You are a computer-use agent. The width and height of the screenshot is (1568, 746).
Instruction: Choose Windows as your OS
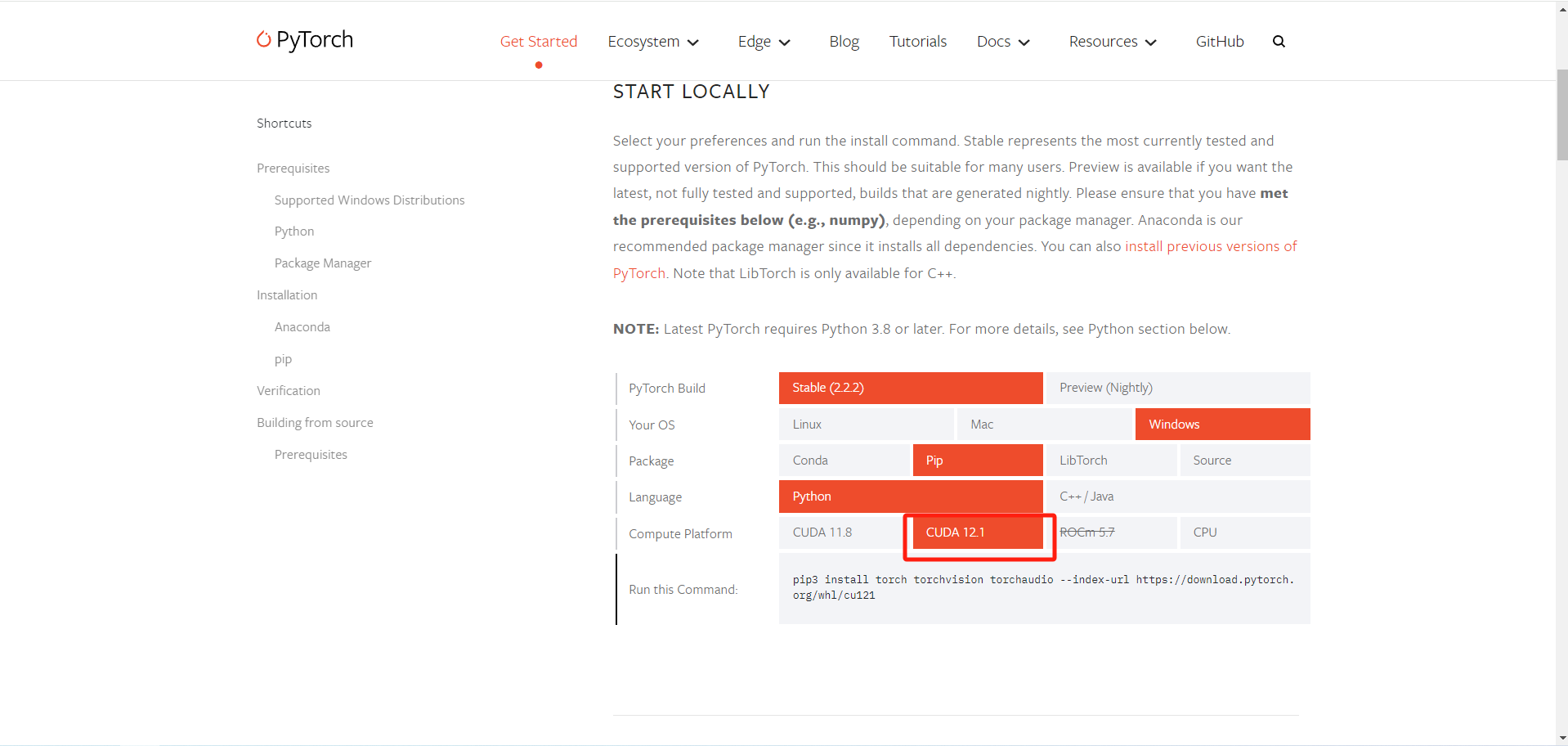point(1222,424)
